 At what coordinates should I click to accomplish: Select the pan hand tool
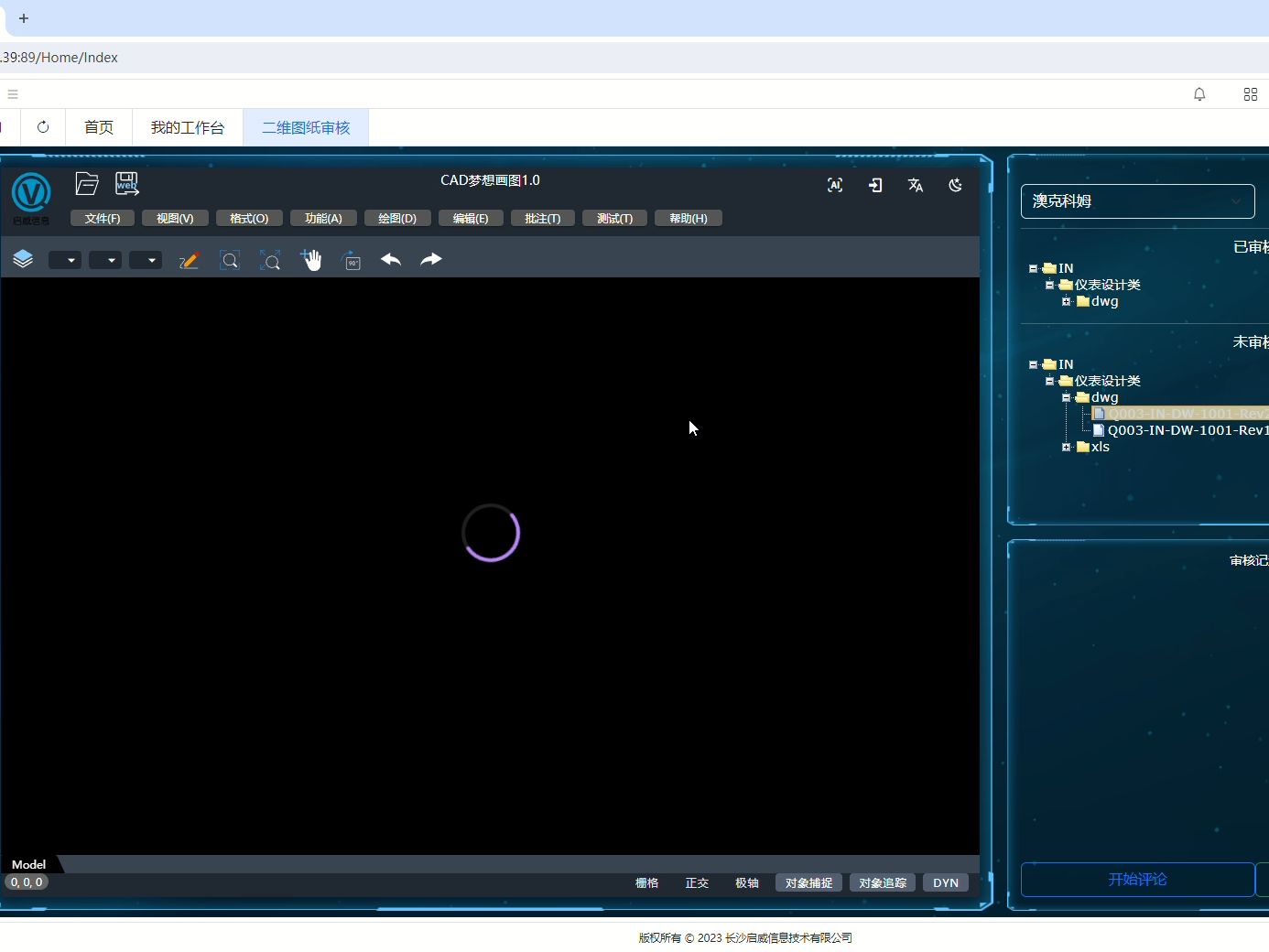coord(311,260)
